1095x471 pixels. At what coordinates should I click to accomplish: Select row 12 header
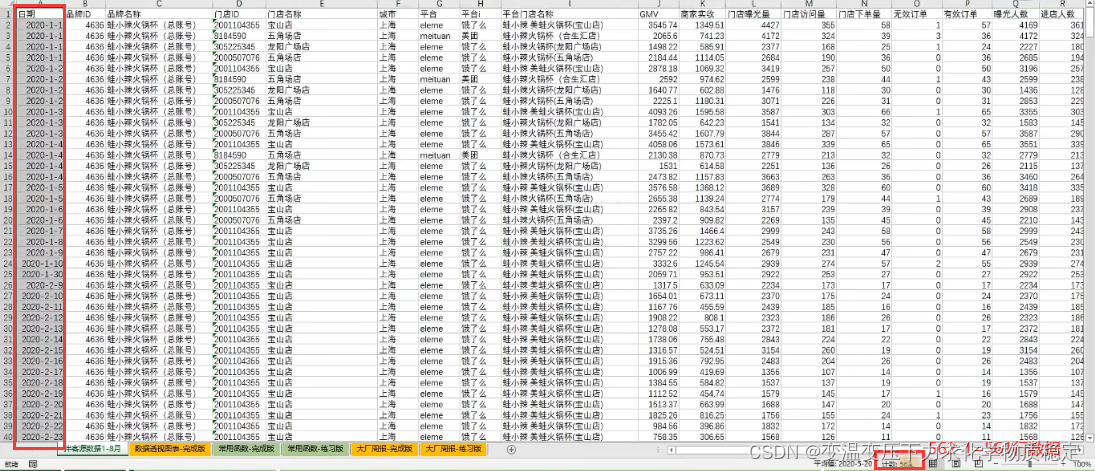point(8,133)
